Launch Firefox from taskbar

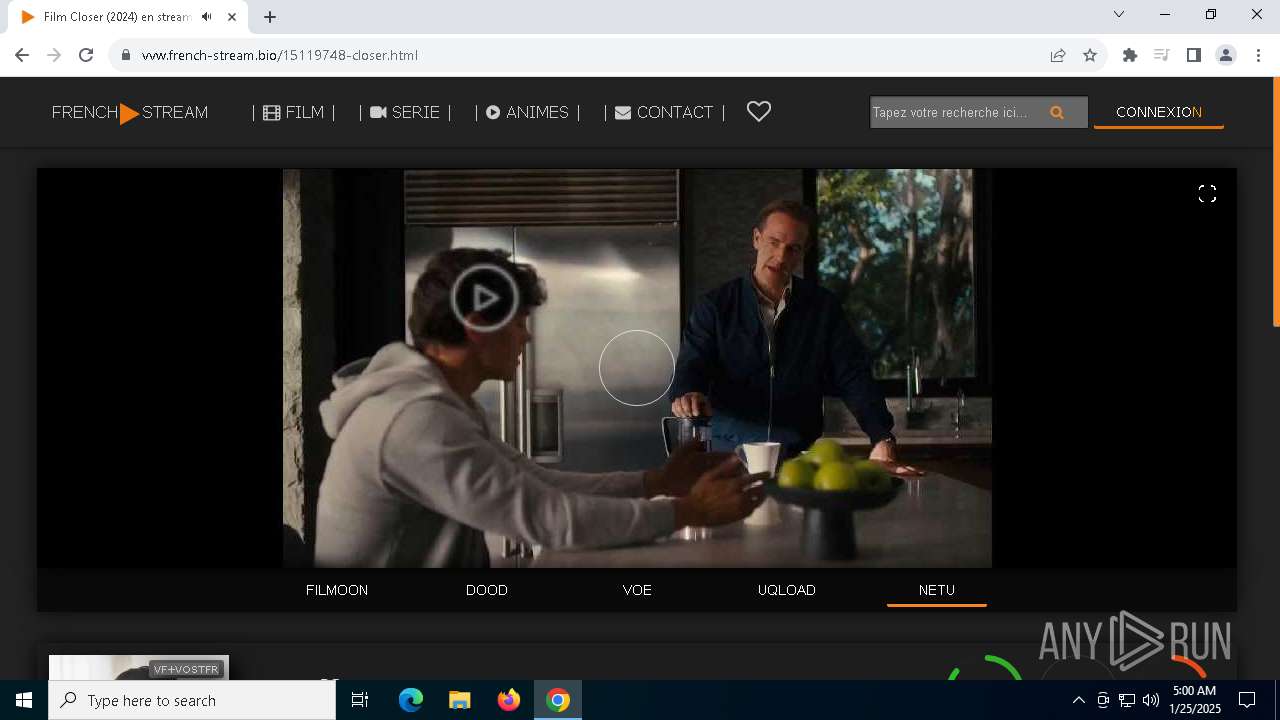pos(509,700)
